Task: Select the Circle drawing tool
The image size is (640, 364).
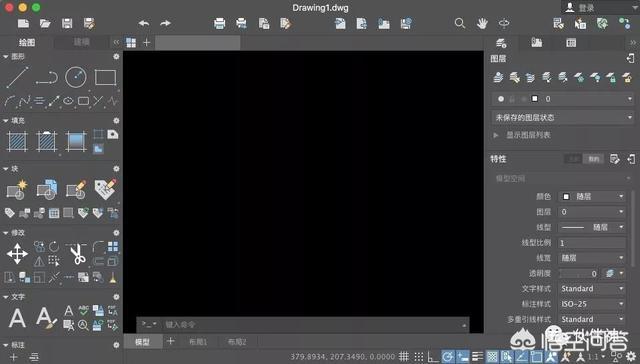Action: [76, 77]
